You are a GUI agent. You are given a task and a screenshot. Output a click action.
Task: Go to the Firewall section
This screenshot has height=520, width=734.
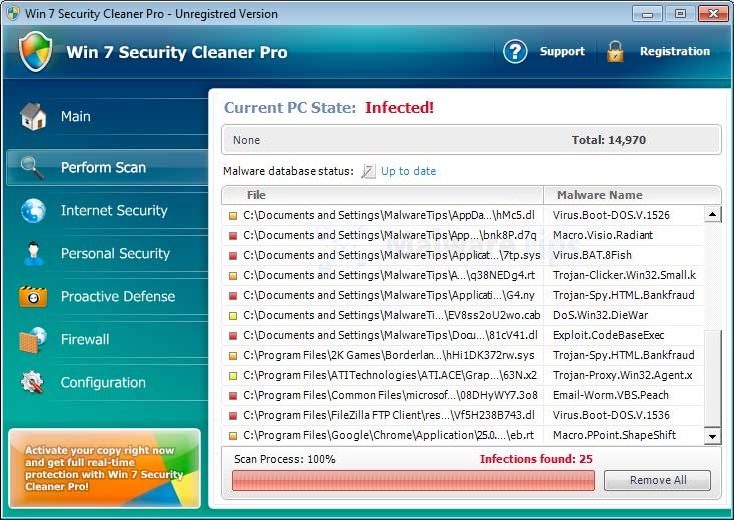coord(85,340)
